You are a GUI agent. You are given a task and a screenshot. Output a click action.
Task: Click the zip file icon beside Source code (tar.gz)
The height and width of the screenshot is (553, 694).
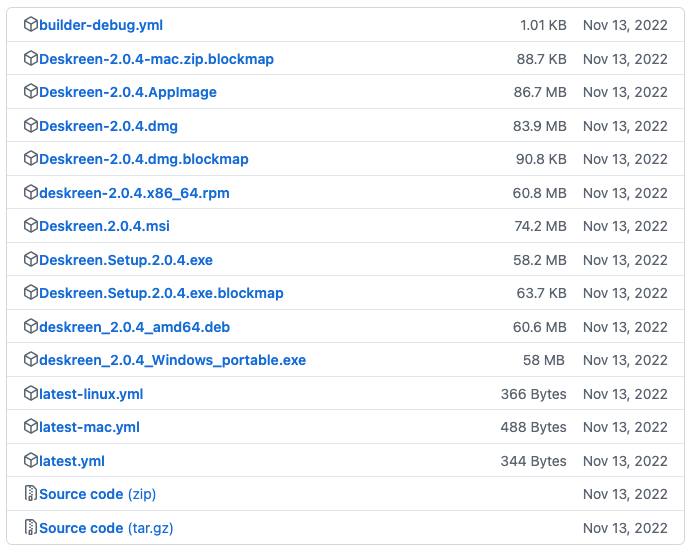(x=31, y=527)
